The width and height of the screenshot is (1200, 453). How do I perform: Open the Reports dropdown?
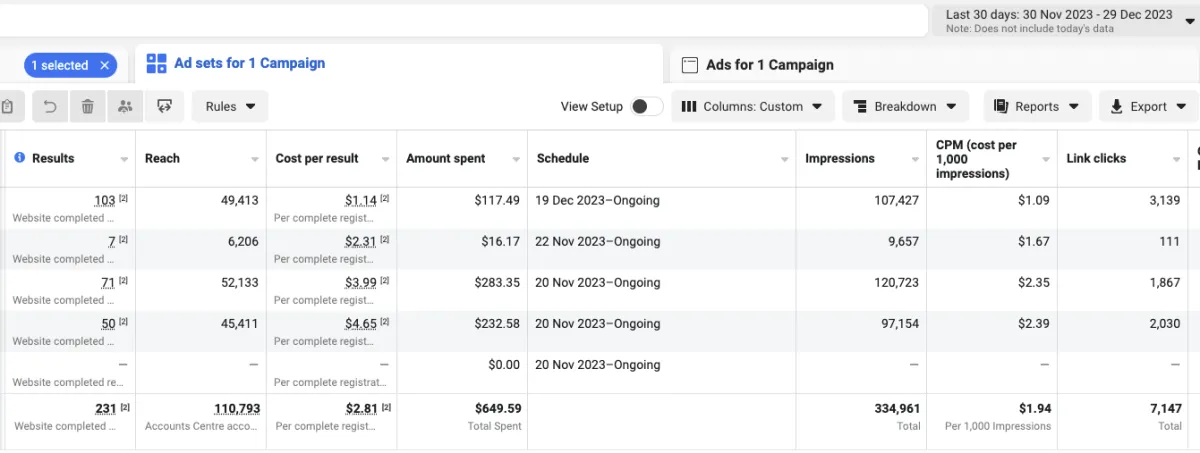pos(1037,106)
